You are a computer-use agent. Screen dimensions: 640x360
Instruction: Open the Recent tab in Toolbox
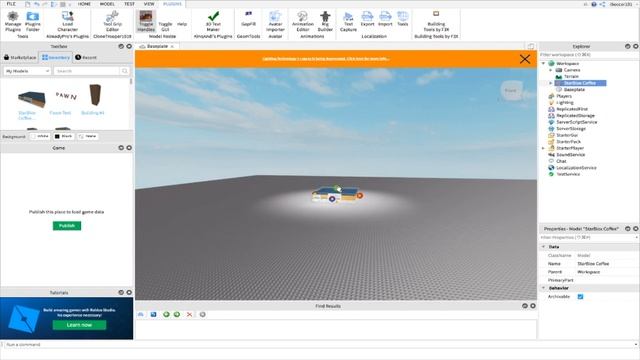click(86, 58)
